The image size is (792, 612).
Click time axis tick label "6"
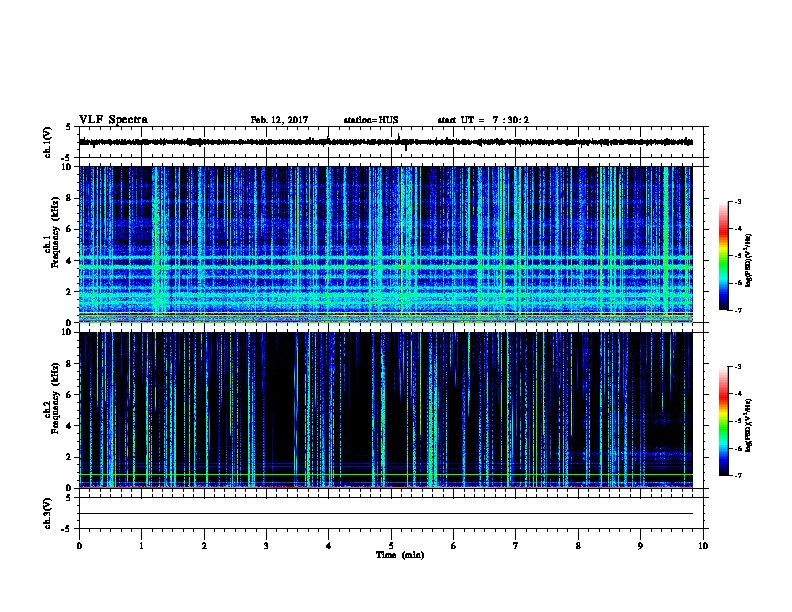click(x=454, y=546)
